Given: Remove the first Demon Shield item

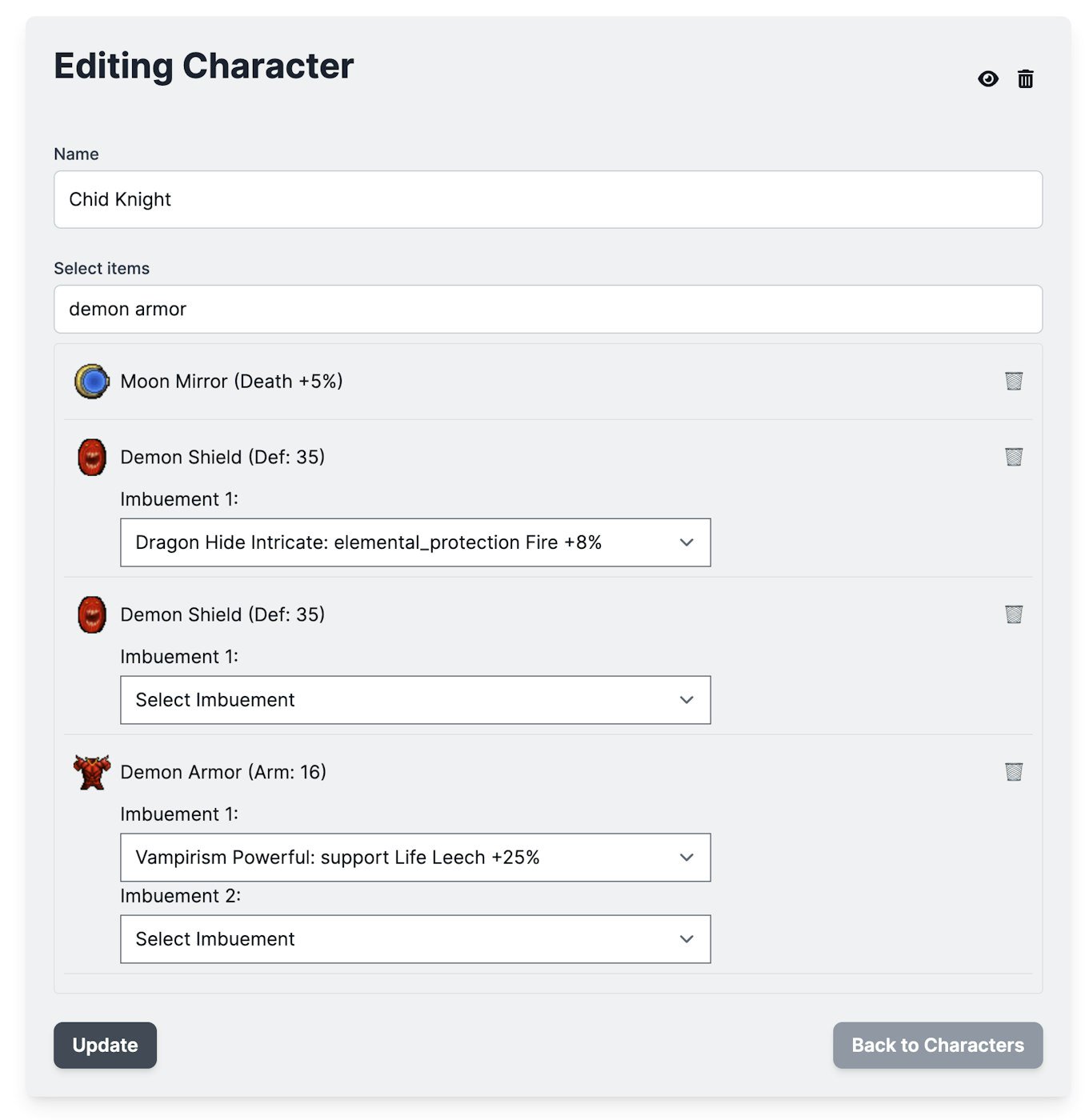Looking at the screenshot, I should click(x=1014, y=457).
